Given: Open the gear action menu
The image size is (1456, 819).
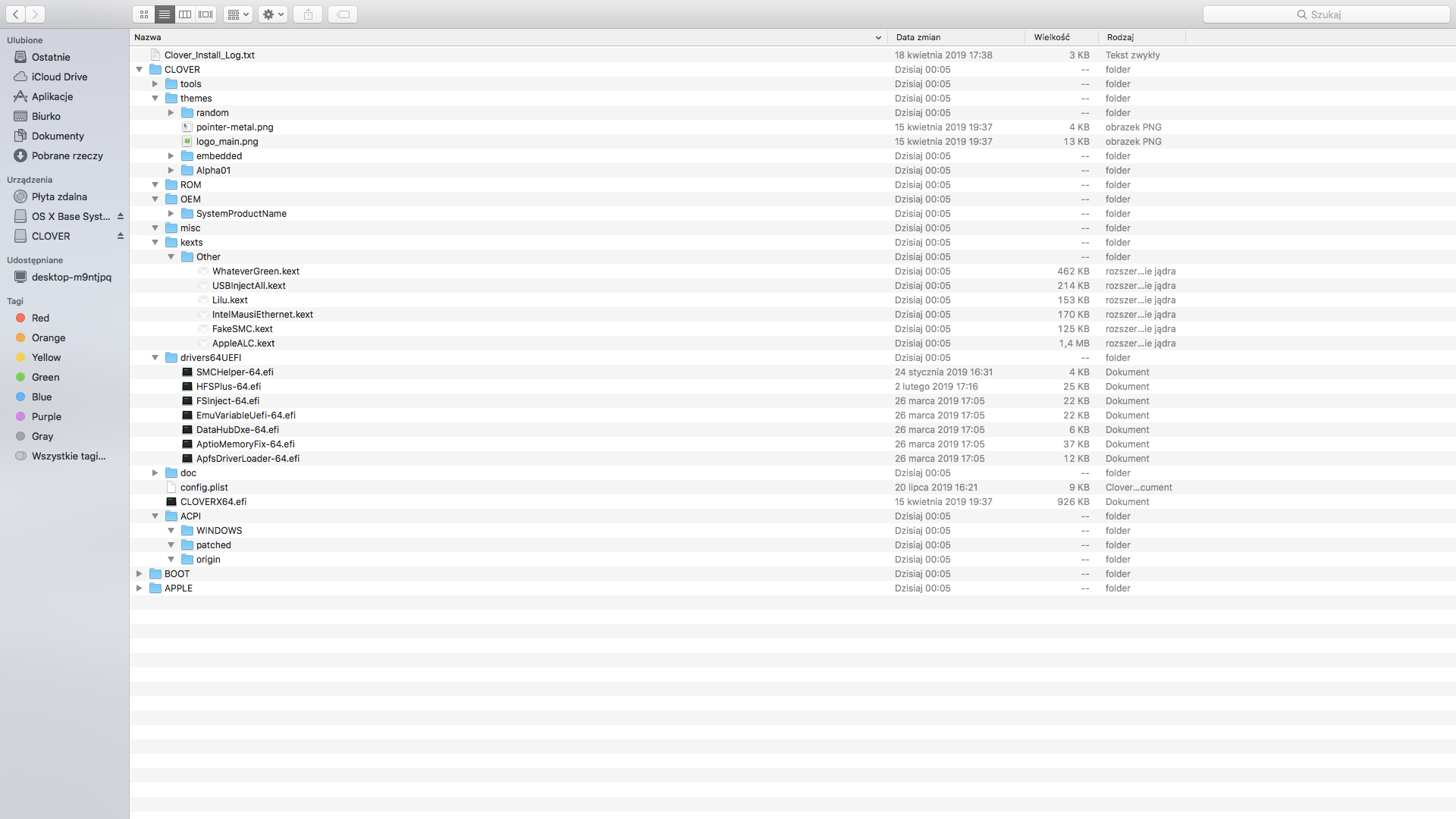Looking at the screenshot, I should coord(272,14).
